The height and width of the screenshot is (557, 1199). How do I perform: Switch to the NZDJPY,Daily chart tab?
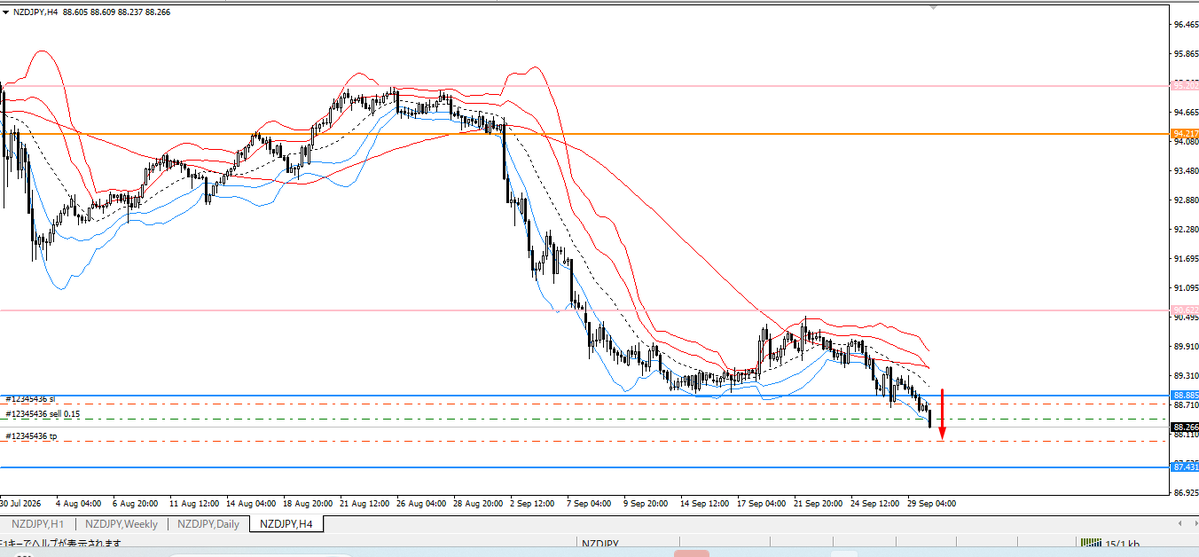point(208,524)
